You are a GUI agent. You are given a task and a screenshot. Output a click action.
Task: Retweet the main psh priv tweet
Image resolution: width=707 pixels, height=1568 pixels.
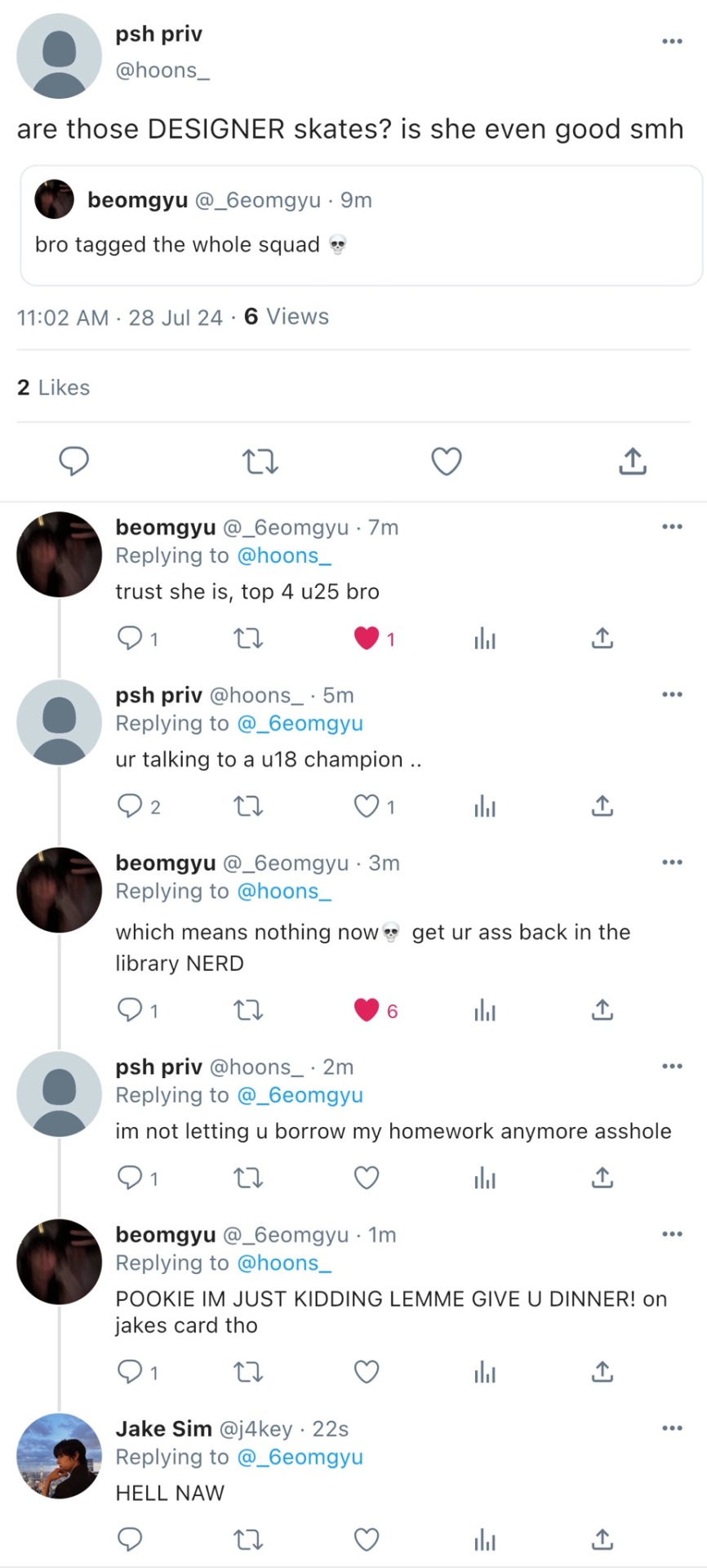(x=261, y=462)
